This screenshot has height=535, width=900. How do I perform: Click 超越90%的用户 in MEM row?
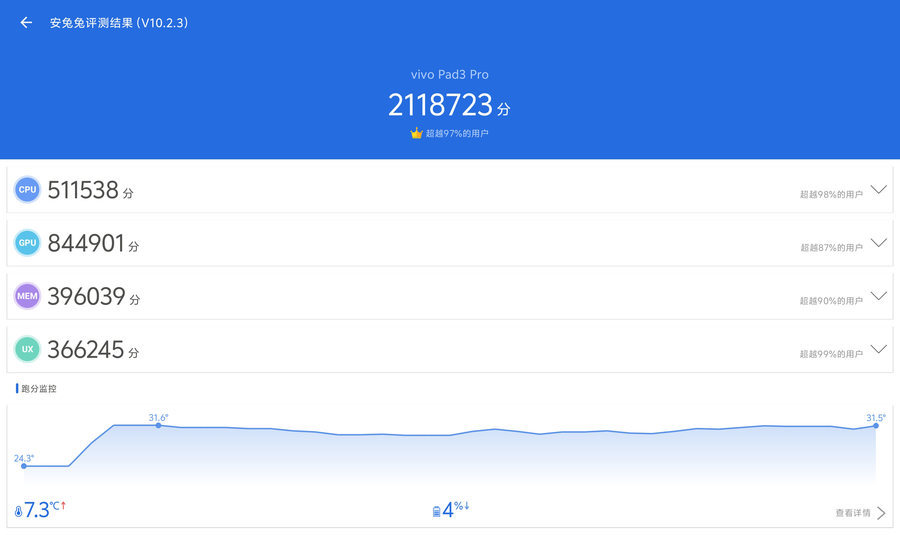831,300
